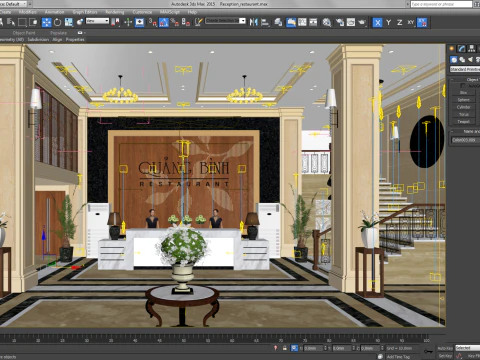This screenshot has width=480, height=360.
Task: Open the Material Editor icon
Action: (x=327, y=22)
